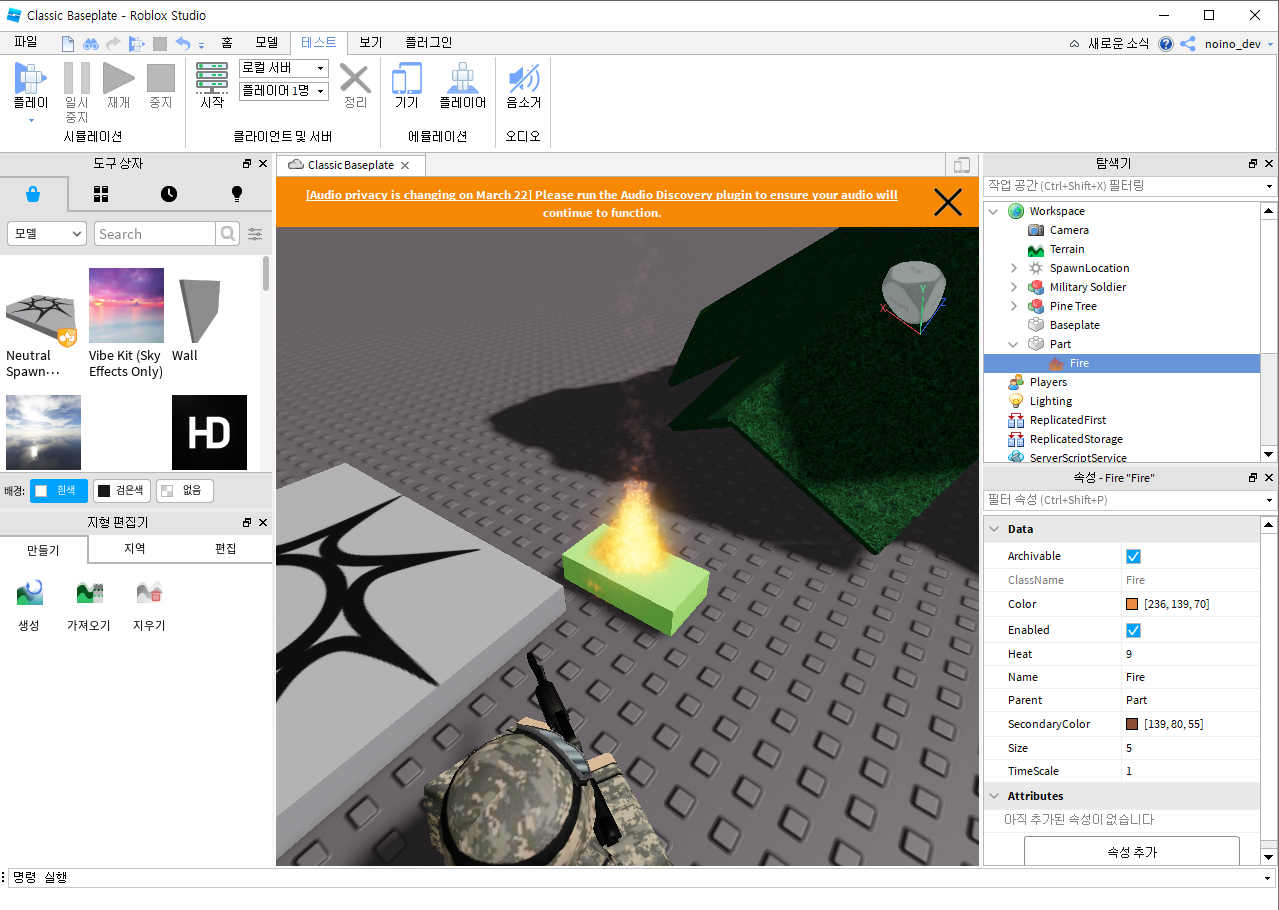This screenshot has height=910, width=1279.
Task: Open the 플레이어 1명 dropdown
Action: 284,91
